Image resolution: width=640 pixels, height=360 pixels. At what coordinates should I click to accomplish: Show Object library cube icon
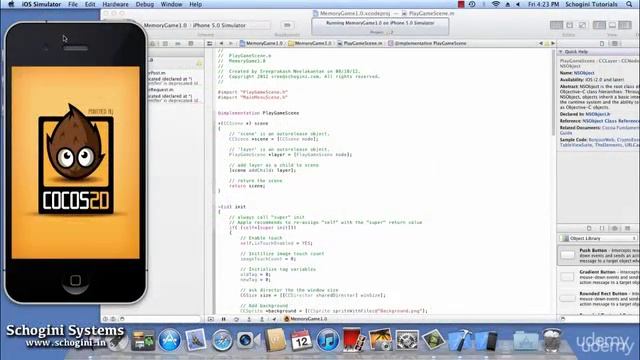click(614, 228)
